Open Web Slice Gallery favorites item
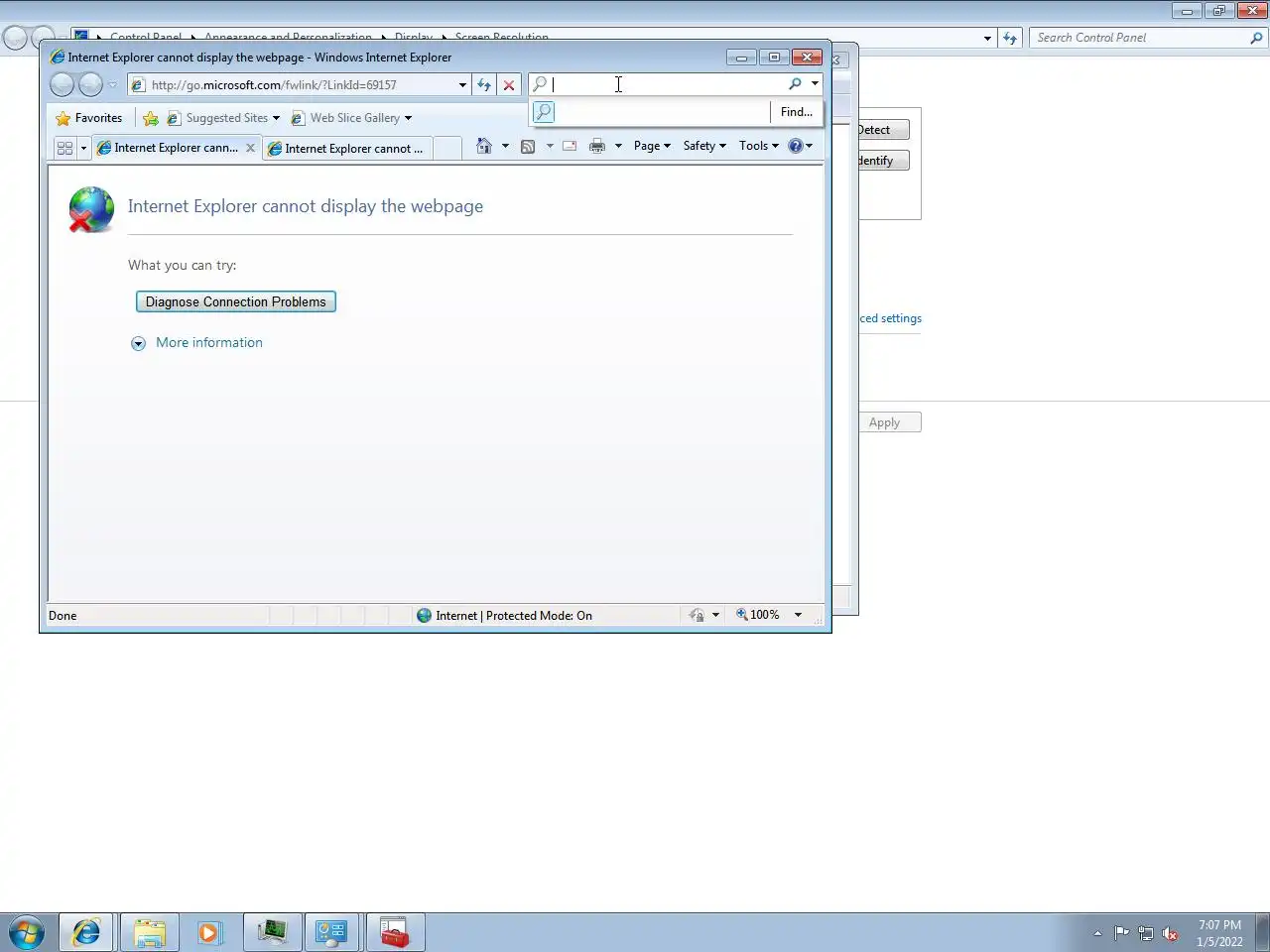Viewport: 1270px width, 952px height. 351,118
